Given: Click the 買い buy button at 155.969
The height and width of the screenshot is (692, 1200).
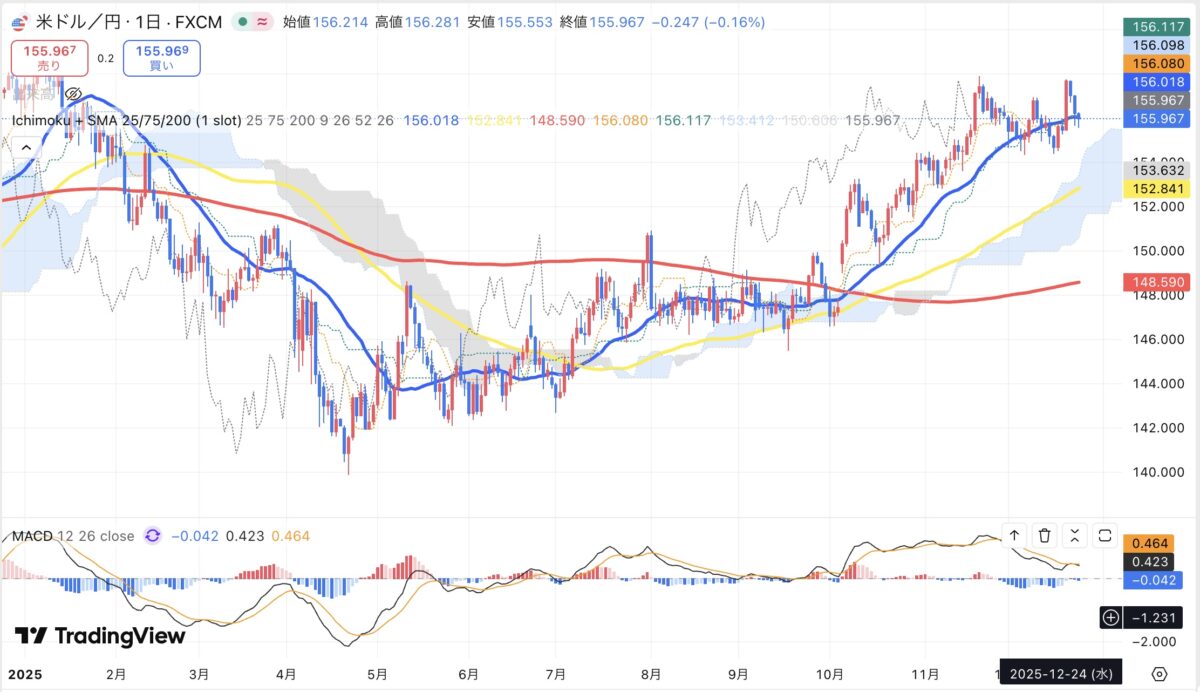Looking at the screenshot, I should click(161, 57).
